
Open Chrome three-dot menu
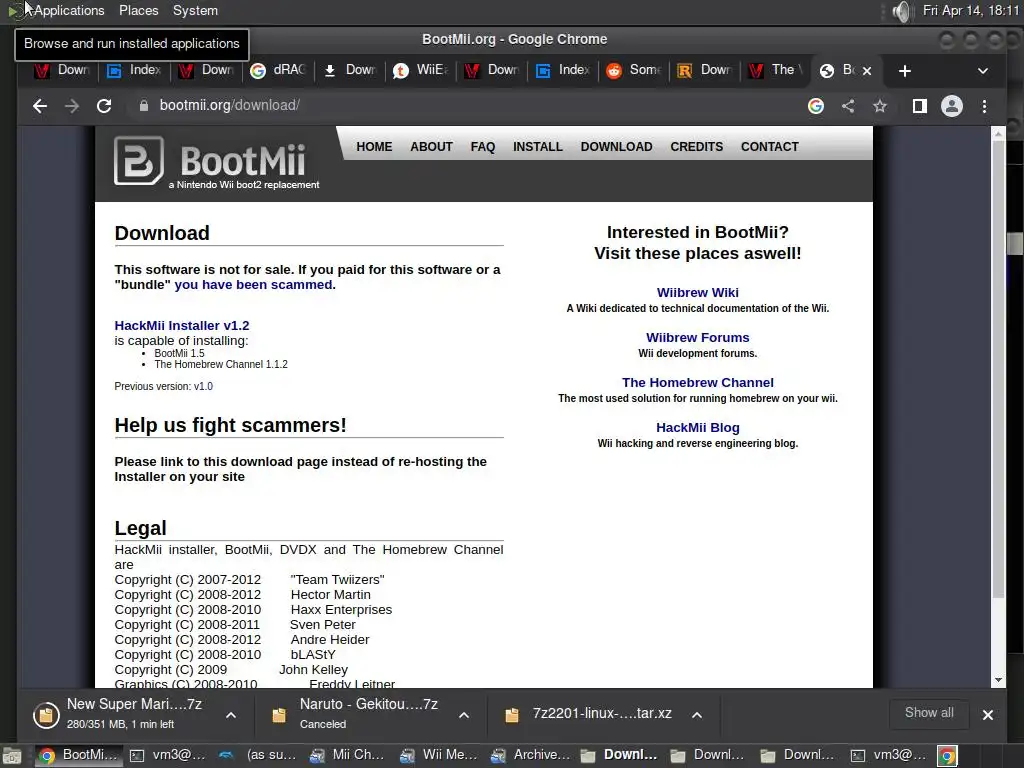[984, 106]
